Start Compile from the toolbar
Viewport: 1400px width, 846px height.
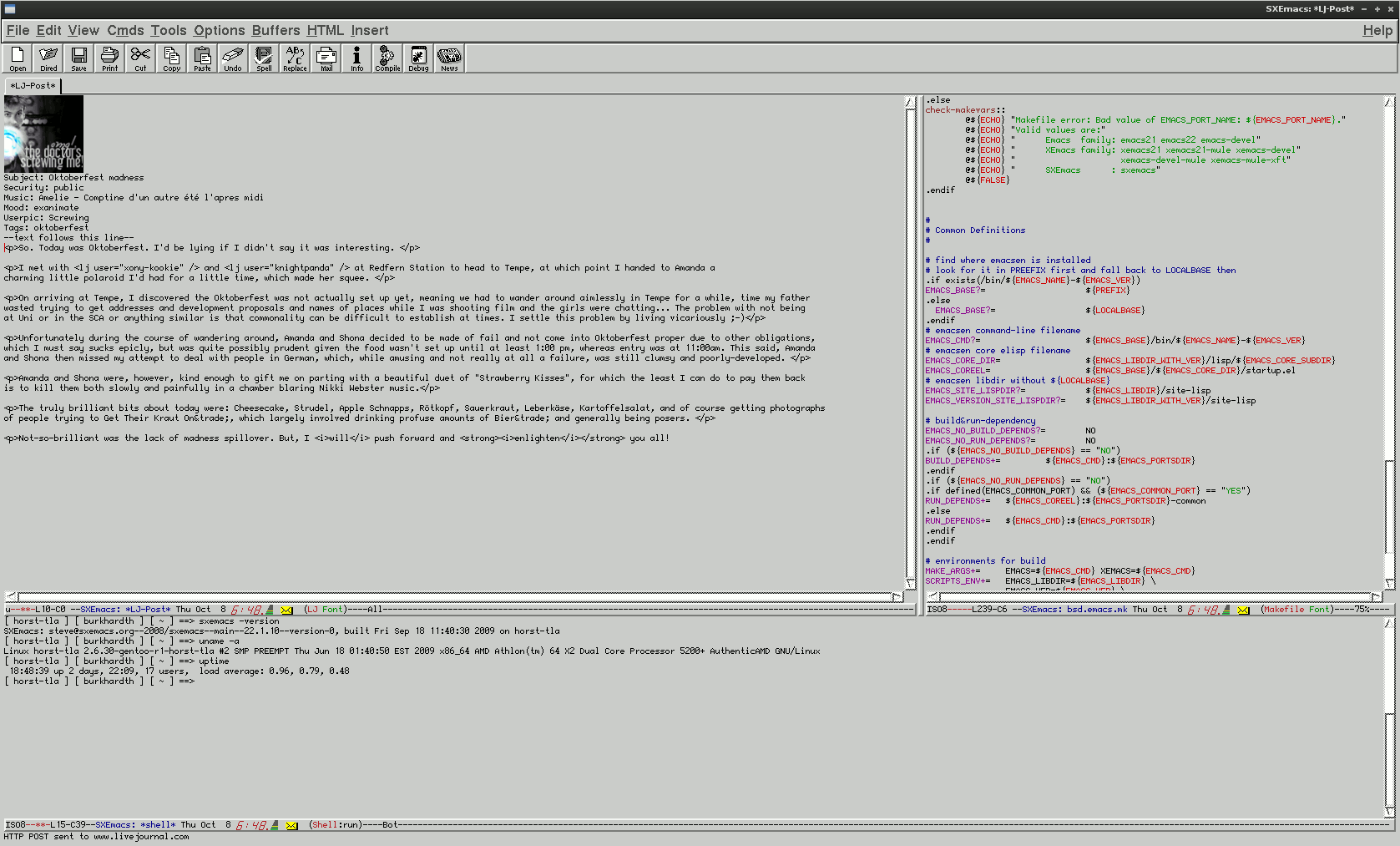point(387,58)
